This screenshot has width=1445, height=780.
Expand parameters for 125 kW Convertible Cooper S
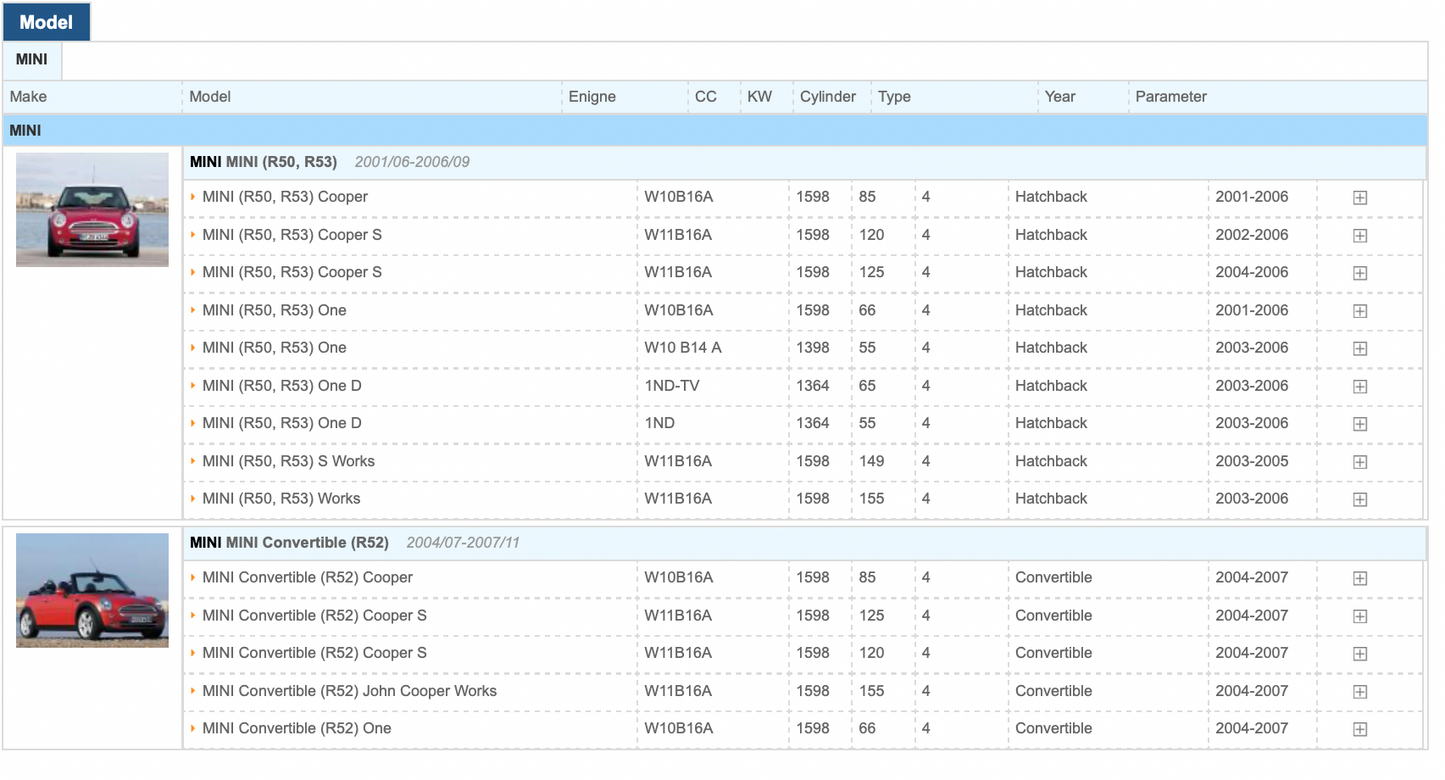point(1360,617)
